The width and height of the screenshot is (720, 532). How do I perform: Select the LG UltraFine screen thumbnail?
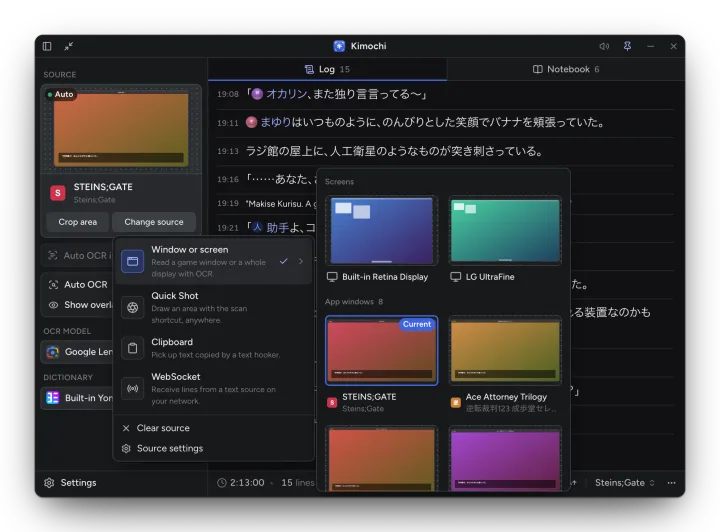pos(505,230)
